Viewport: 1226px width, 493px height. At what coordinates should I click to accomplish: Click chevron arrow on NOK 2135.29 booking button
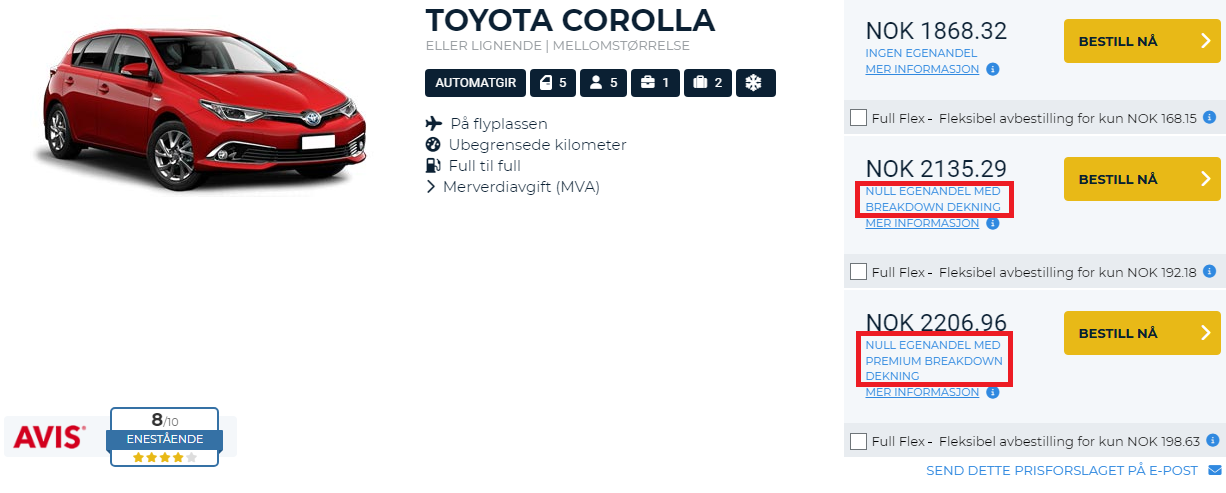[x=1204, y=180]
